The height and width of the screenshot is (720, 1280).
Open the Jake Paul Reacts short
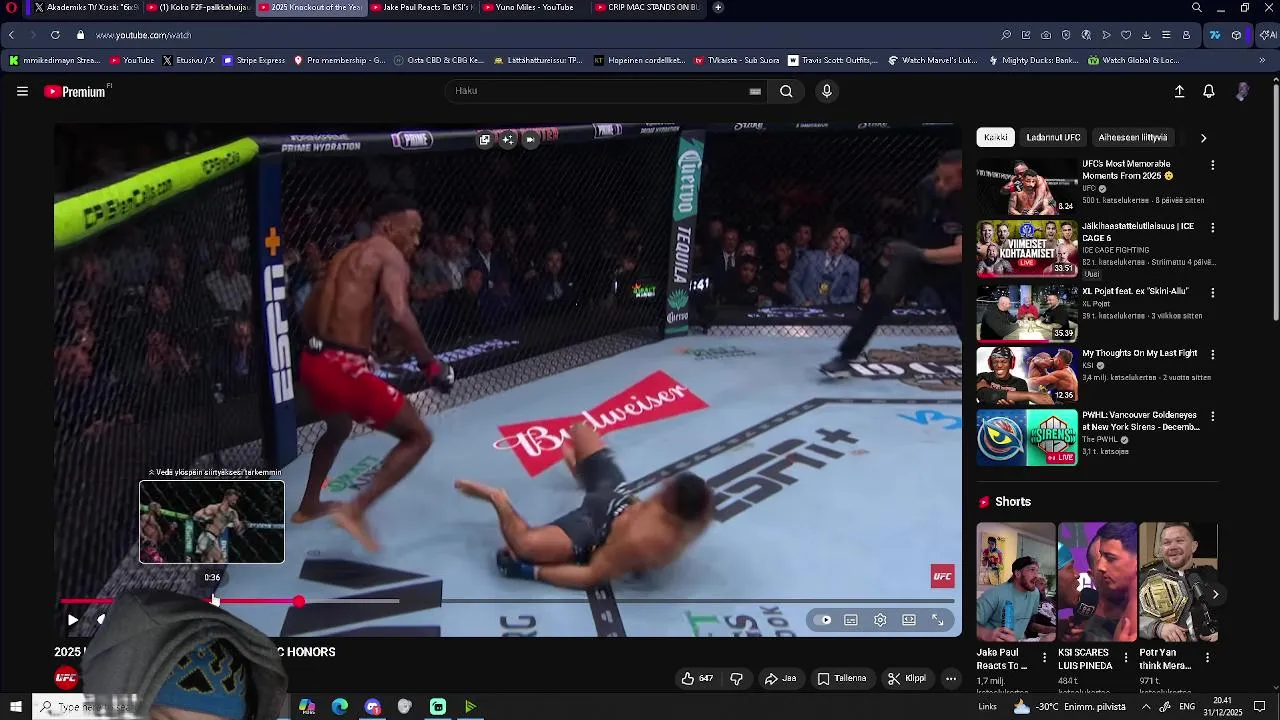1016,582
